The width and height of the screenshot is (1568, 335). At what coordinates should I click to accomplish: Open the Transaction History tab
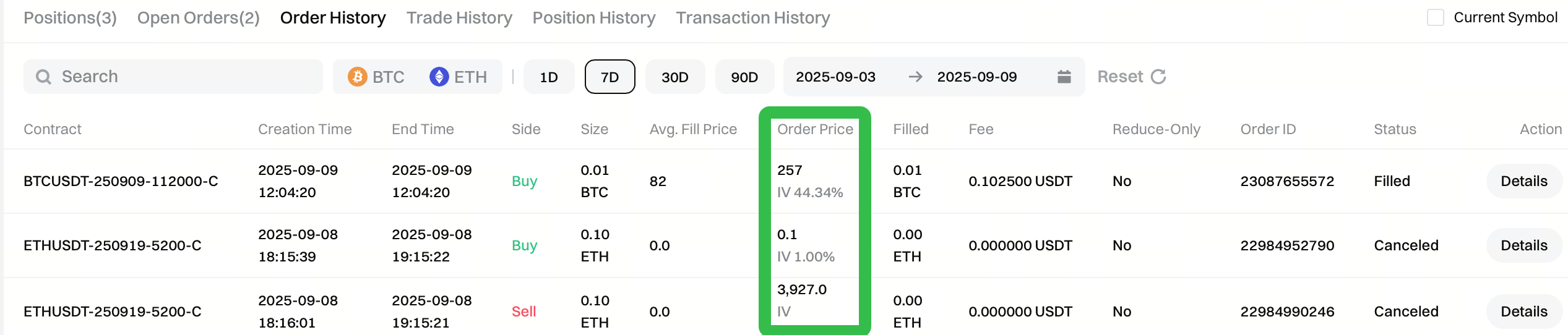coord(752,18)
